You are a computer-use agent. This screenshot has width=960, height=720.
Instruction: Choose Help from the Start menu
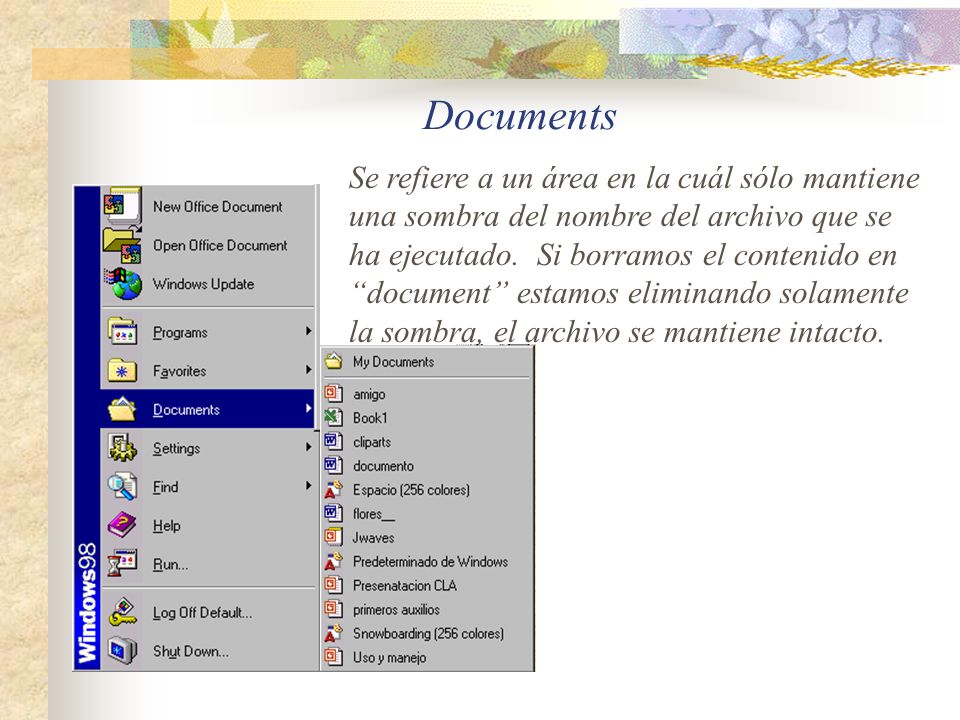click(x=208, y=525)
